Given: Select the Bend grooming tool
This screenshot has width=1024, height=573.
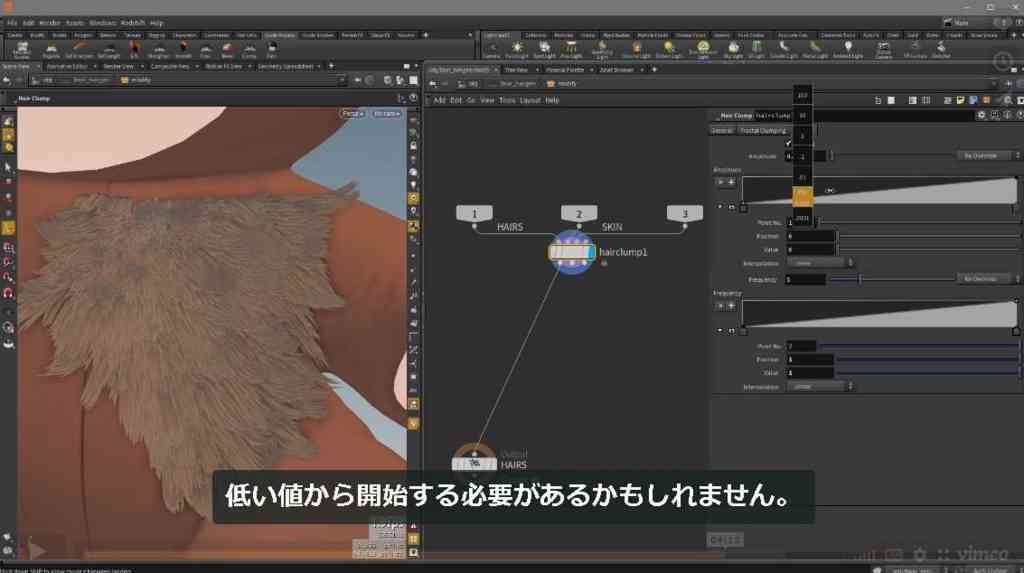Looking at the screenshot, I should (x=227, y=50).
